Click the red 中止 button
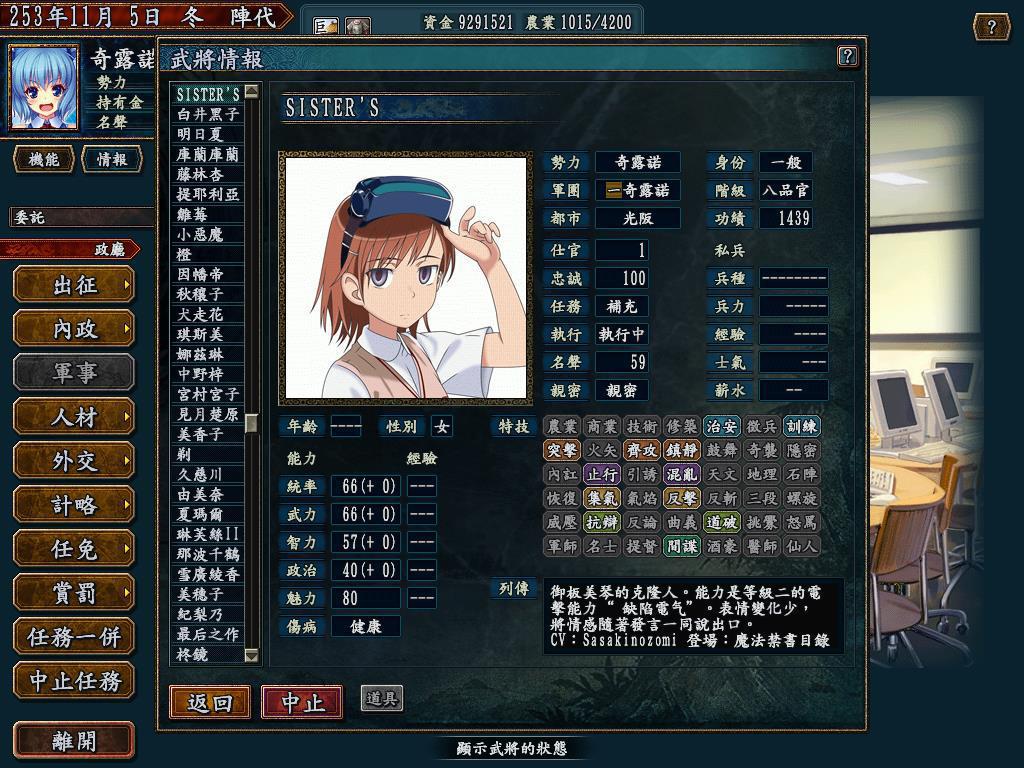This screenshot has width=1024, height=768. (x=302, y=703)
